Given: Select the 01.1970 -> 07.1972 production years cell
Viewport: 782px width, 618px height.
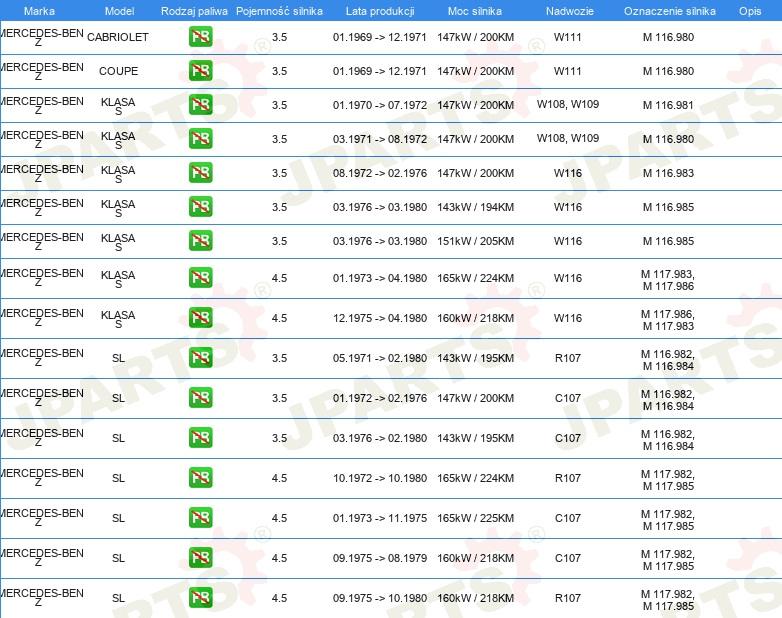Looking at the screenshot, I should pyautogui.click(x=380, y=105).
